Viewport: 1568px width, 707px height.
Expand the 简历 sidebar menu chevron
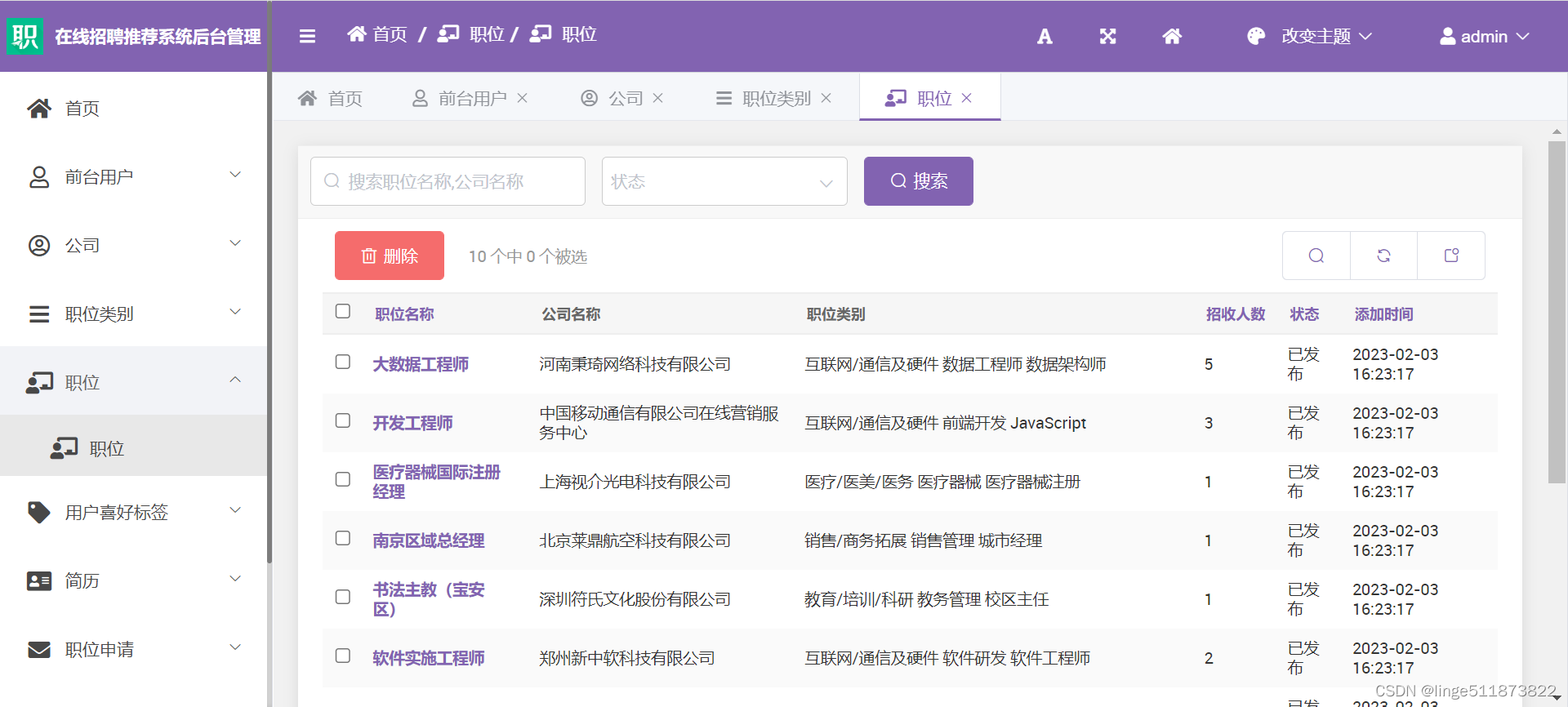click(235, 579)
